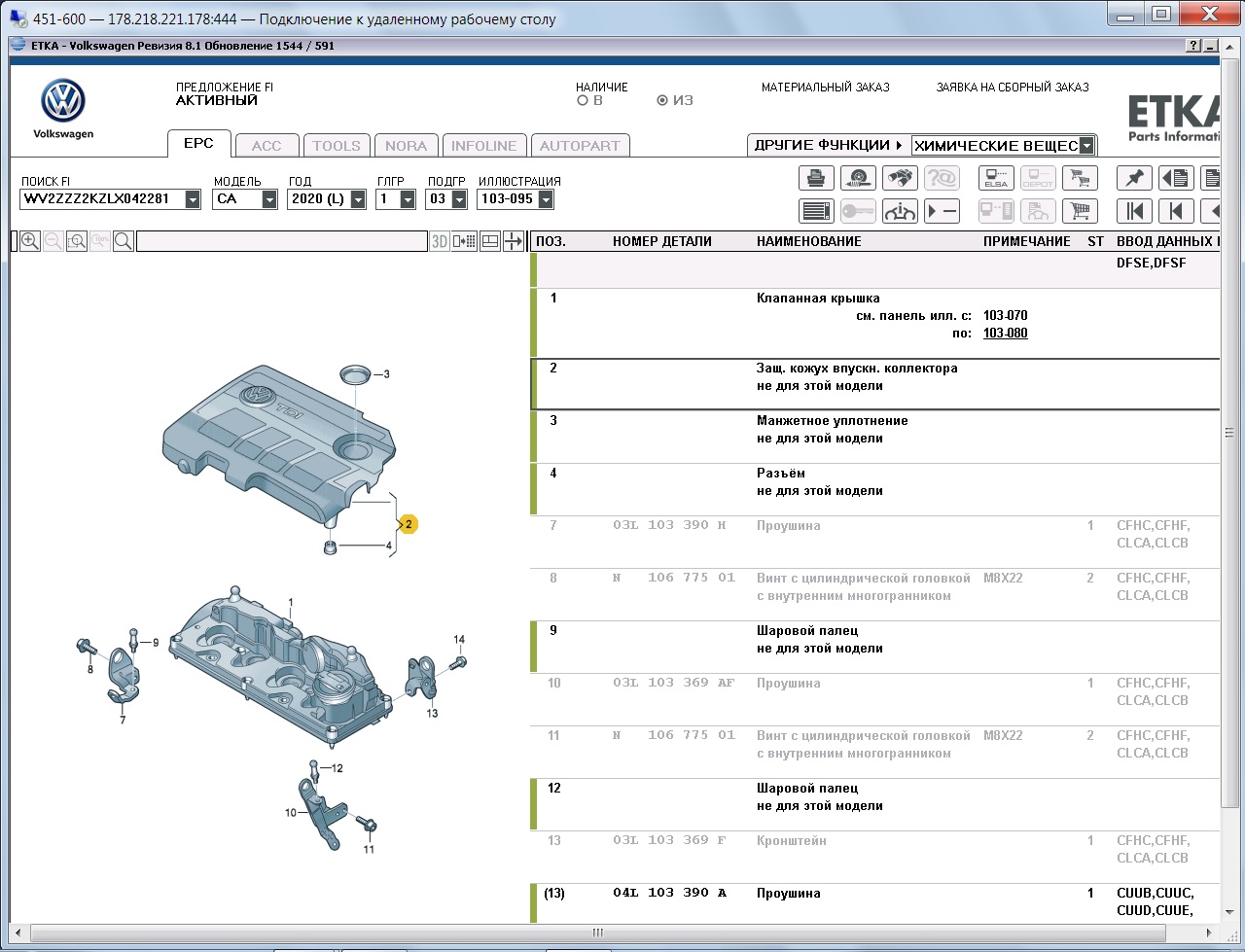This screenshot has width=1245, height=952.
Task: Follow the 103-080 illustration link
Action: (1006, 334)
